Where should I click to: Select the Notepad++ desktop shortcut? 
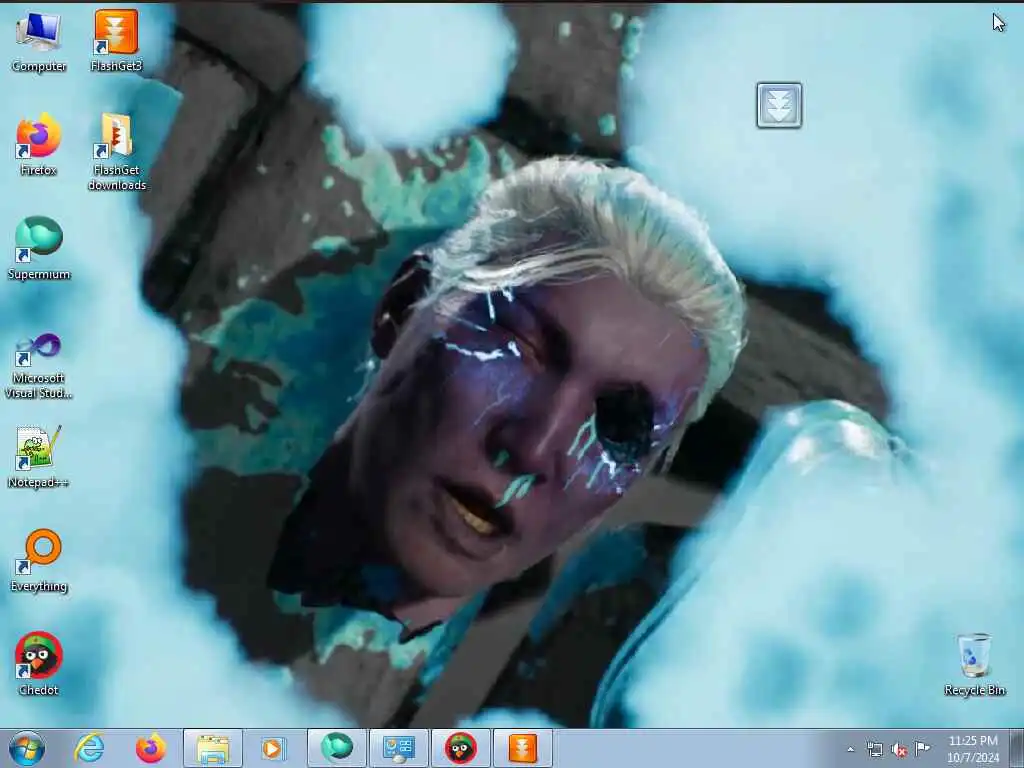coord(39,457)
